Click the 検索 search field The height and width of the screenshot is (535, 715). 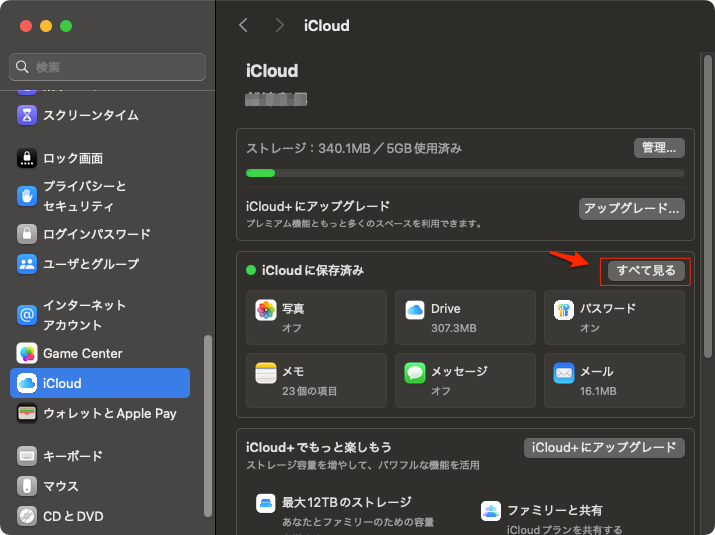coord(108,67)
